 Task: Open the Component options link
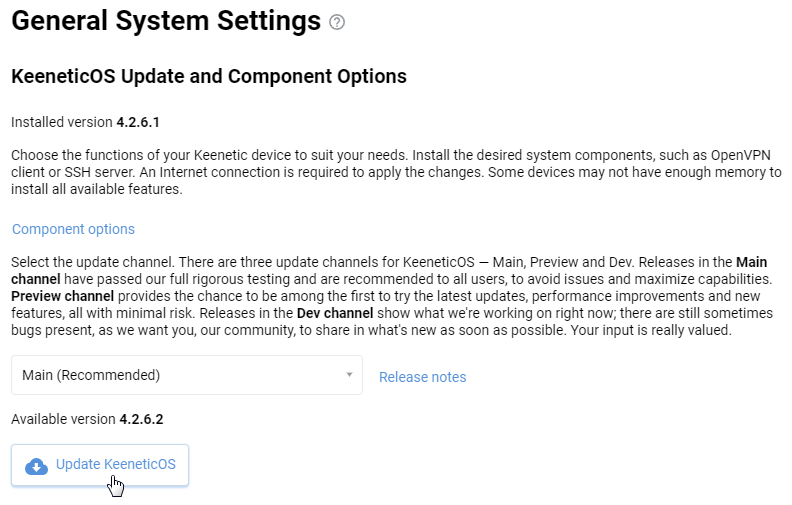pyautogui.click(x=73, y=229)
